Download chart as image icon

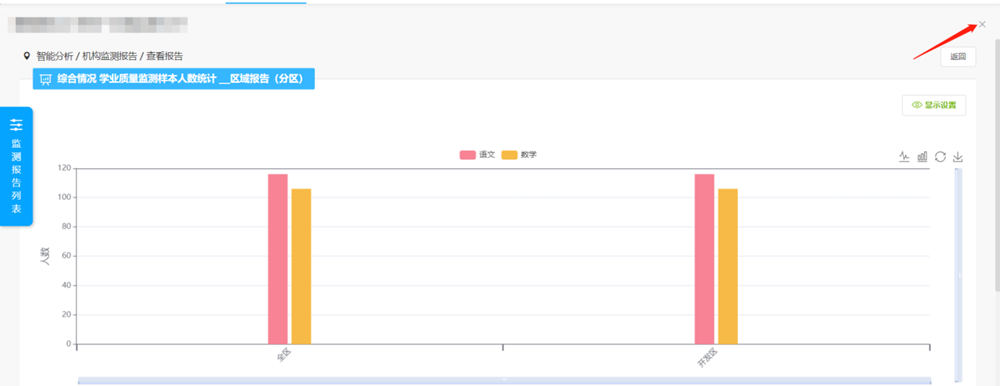(x=957, y=156)
